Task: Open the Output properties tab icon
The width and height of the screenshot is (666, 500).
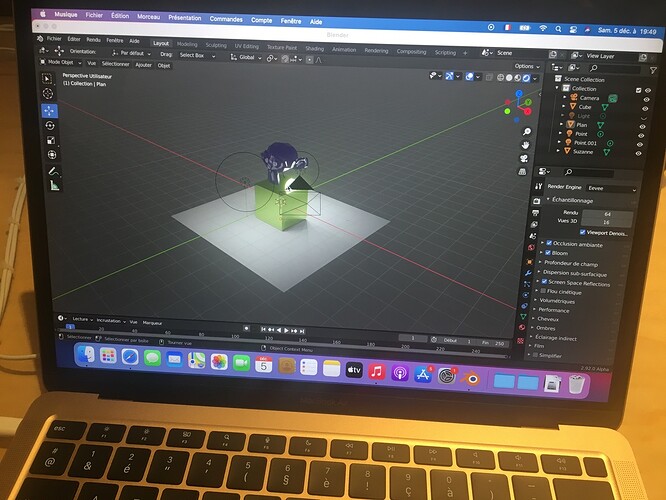Action: (x=536, y=212)
